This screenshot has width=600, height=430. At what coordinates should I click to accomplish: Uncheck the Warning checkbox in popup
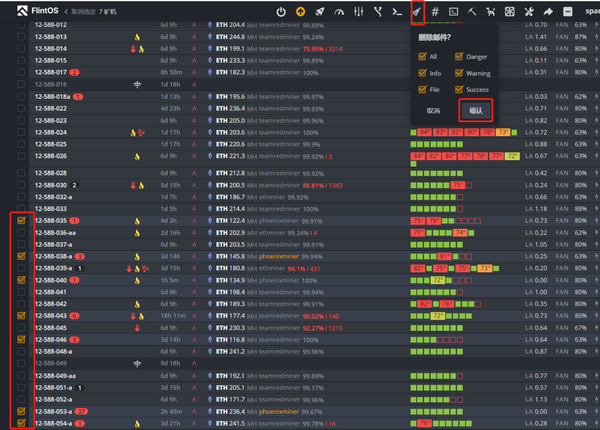click(x=459, y=72)
